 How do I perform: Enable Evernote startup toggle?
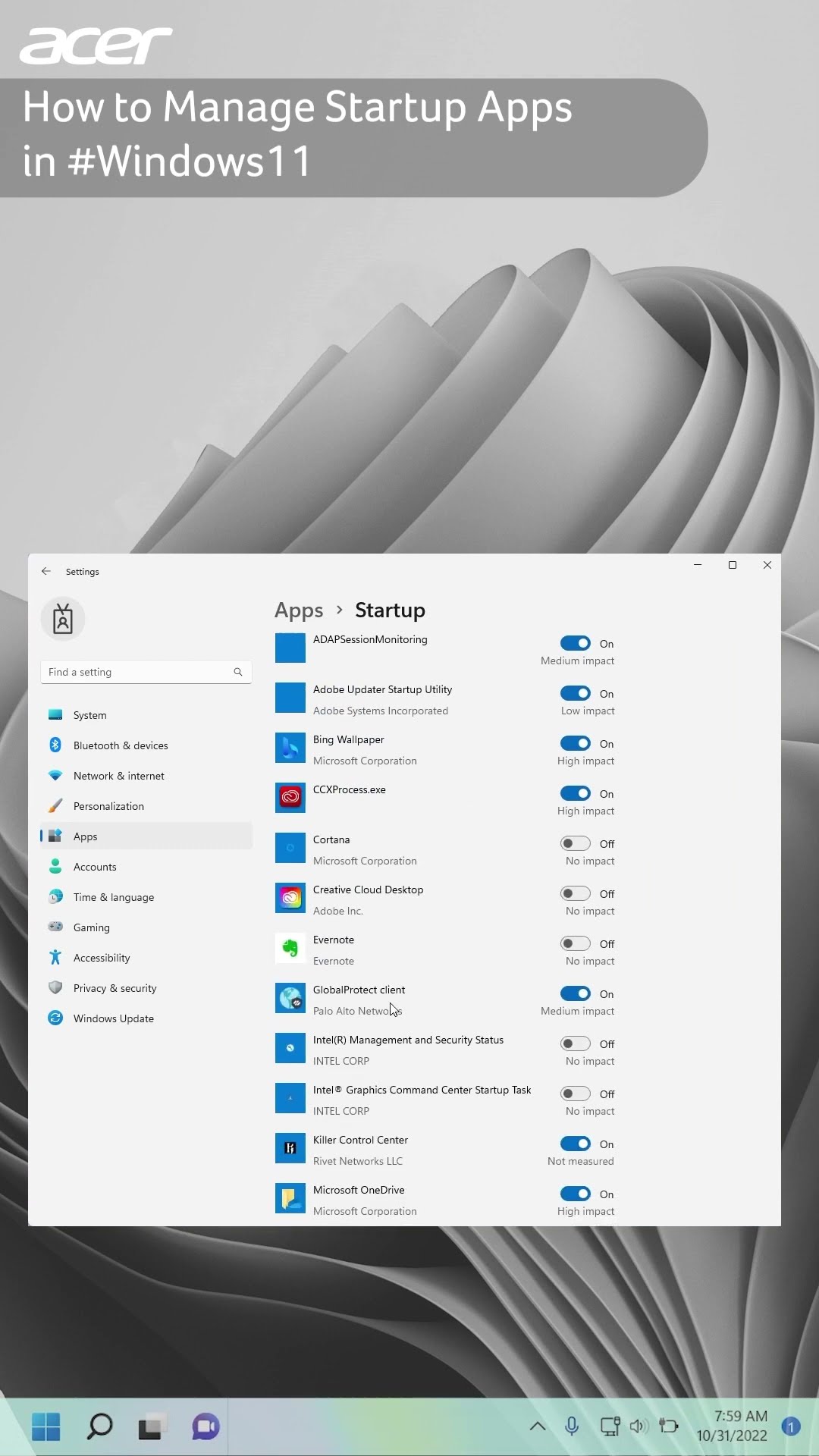576,943
